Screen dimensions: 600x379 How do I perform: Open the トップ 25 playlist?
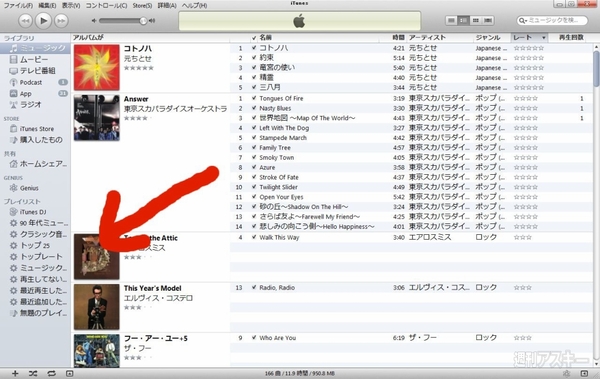(35, 245)
